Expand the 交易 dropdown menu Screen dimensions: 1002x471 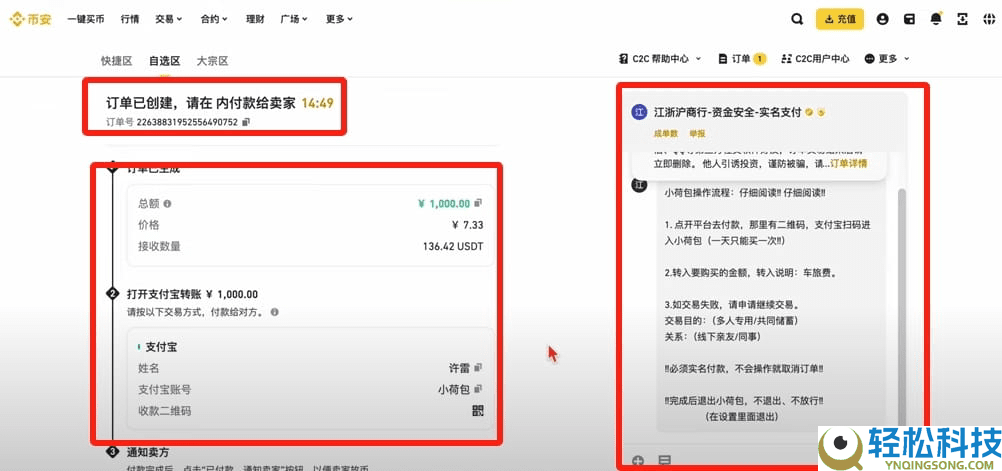(169, 19)
